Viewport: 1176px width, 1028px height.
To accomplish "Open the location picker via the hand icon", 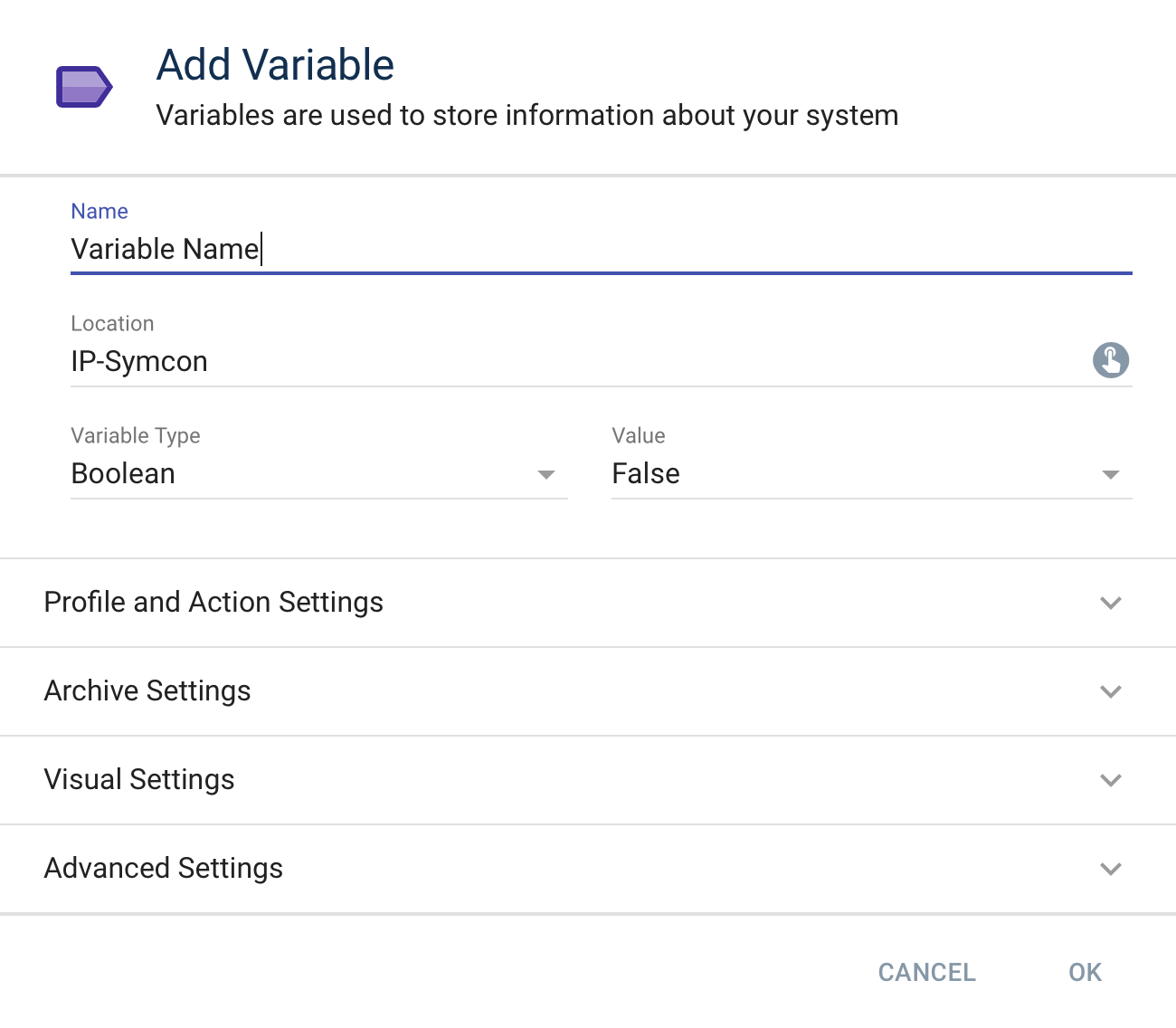I will click(1112, 360).
